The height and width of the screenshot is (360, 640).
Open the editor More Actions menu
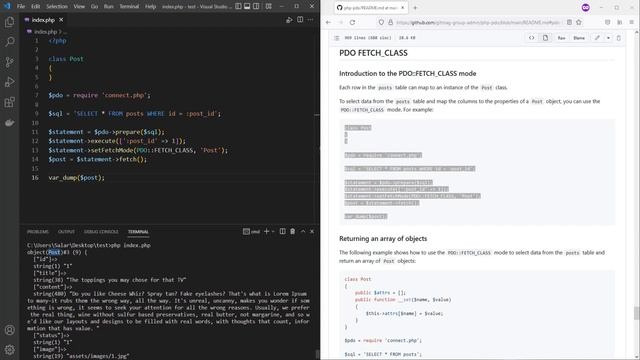point(311,20)
